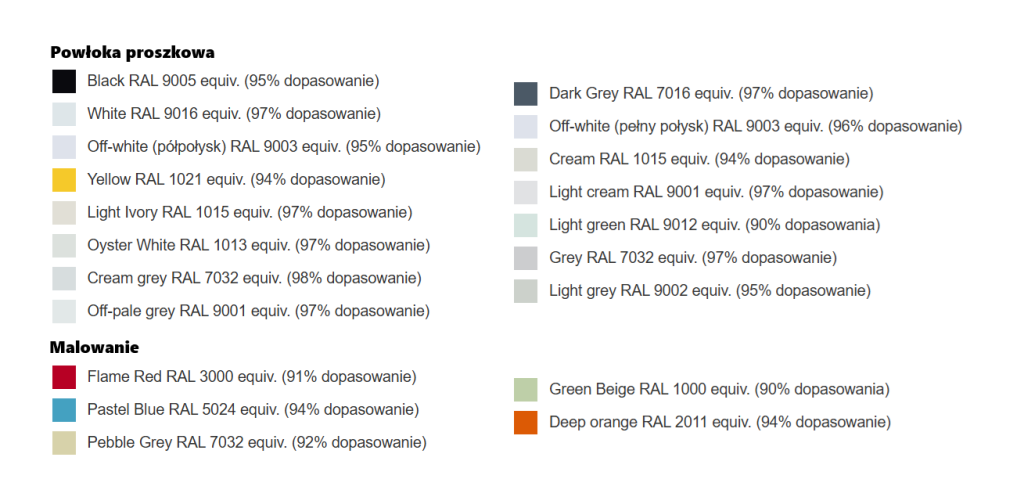Click the Light green RAL 9012 swatch

point(526,225)
